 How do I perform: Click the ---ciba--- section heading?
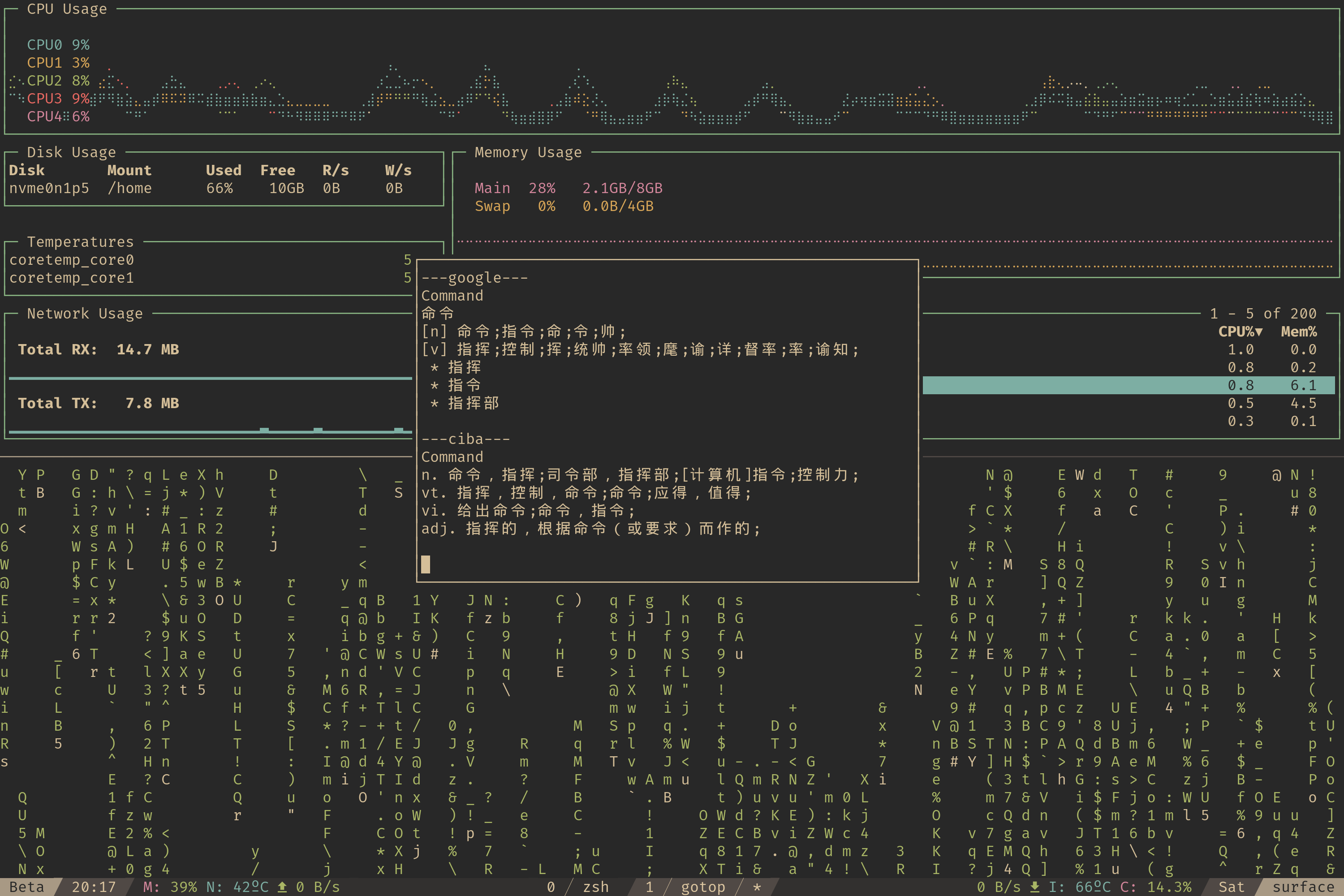click(x=465, y=439)
